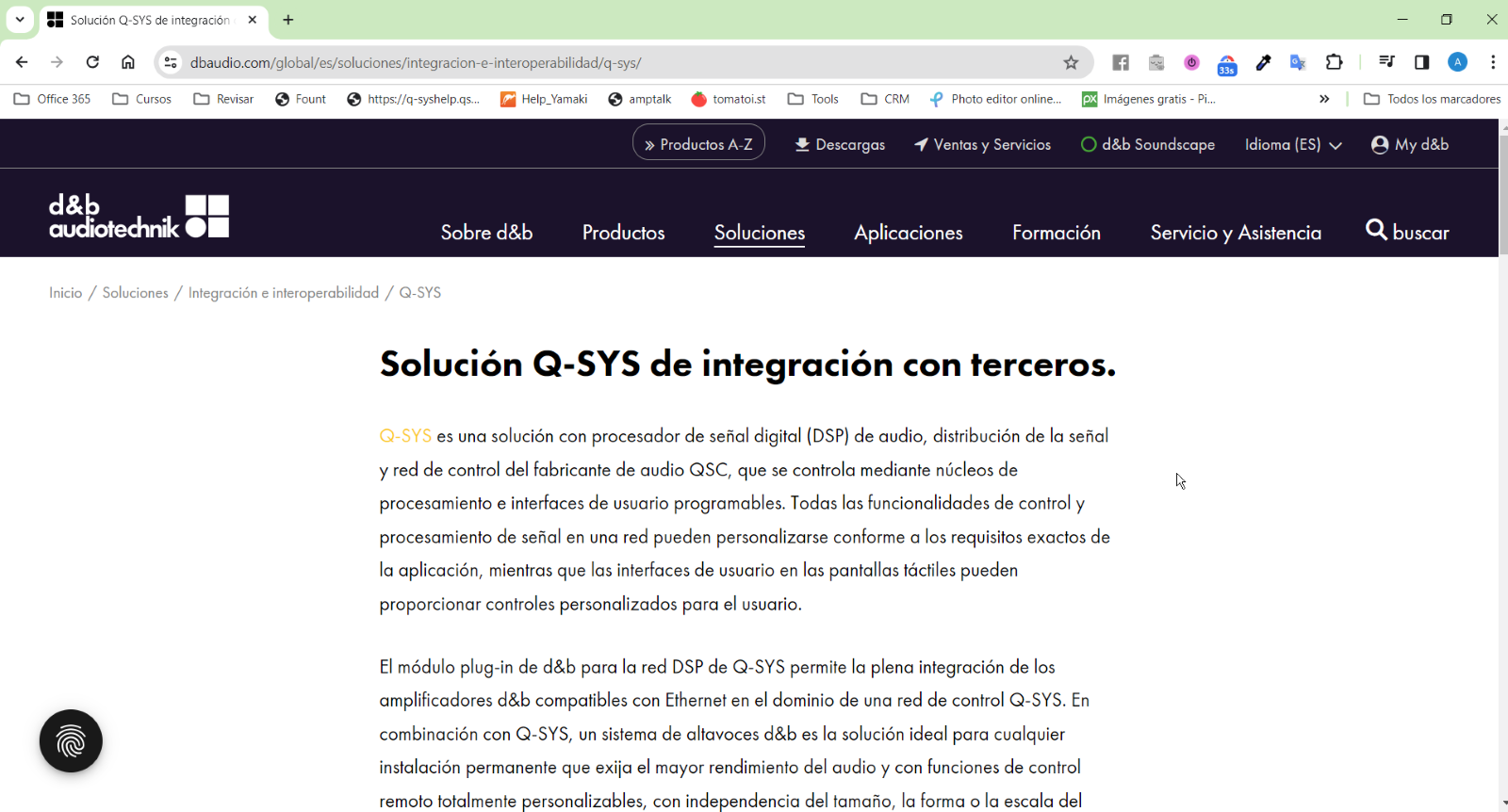Click the Q-SYS breadcrumb
Screen dimensions: 1508x812
tap(420, 293)
